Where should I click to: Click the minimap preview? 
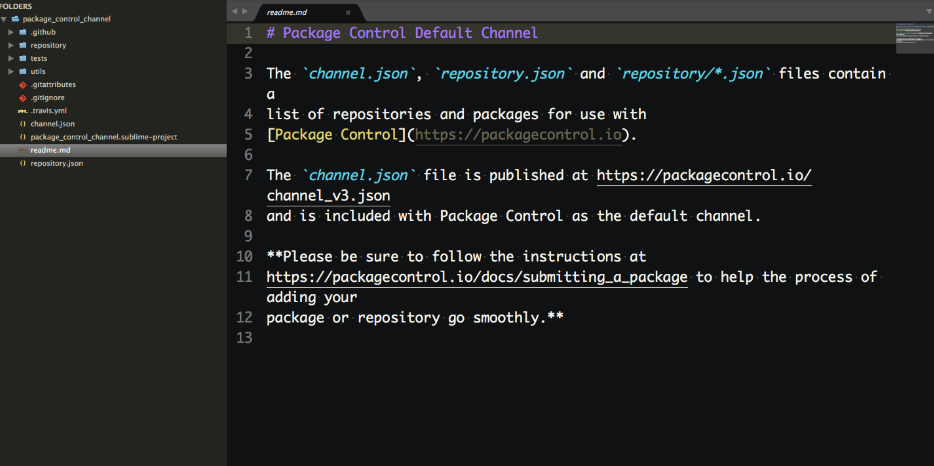point(914,38)
